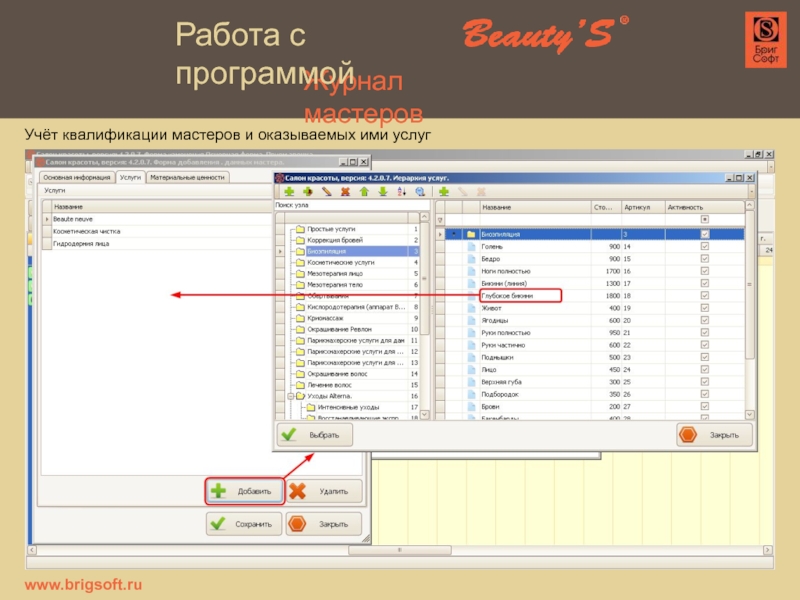
Task: Toggle the Активность checkbox for Ягодицы
Action: click(x=705, y=320)
